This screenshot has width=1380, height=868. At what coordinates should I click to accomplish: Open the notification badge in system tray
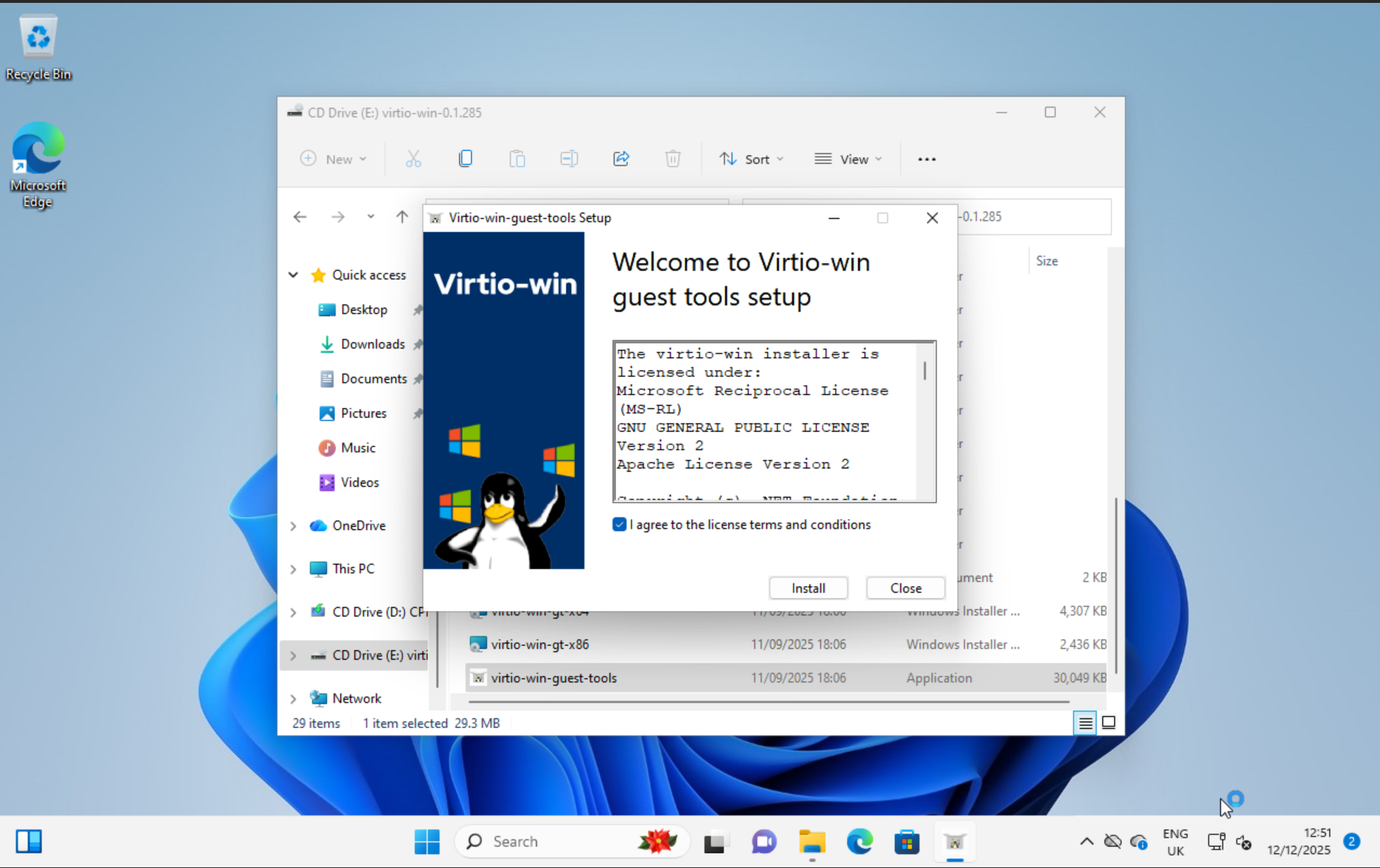(x=1352, y=841)
